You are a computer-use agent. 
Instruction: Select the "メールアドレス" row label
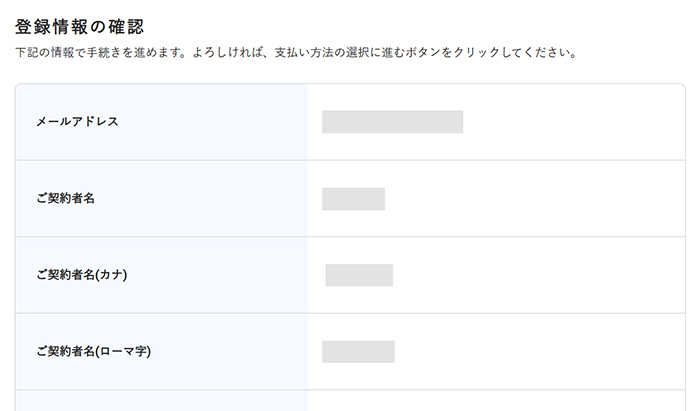click(x=77, y=122)
